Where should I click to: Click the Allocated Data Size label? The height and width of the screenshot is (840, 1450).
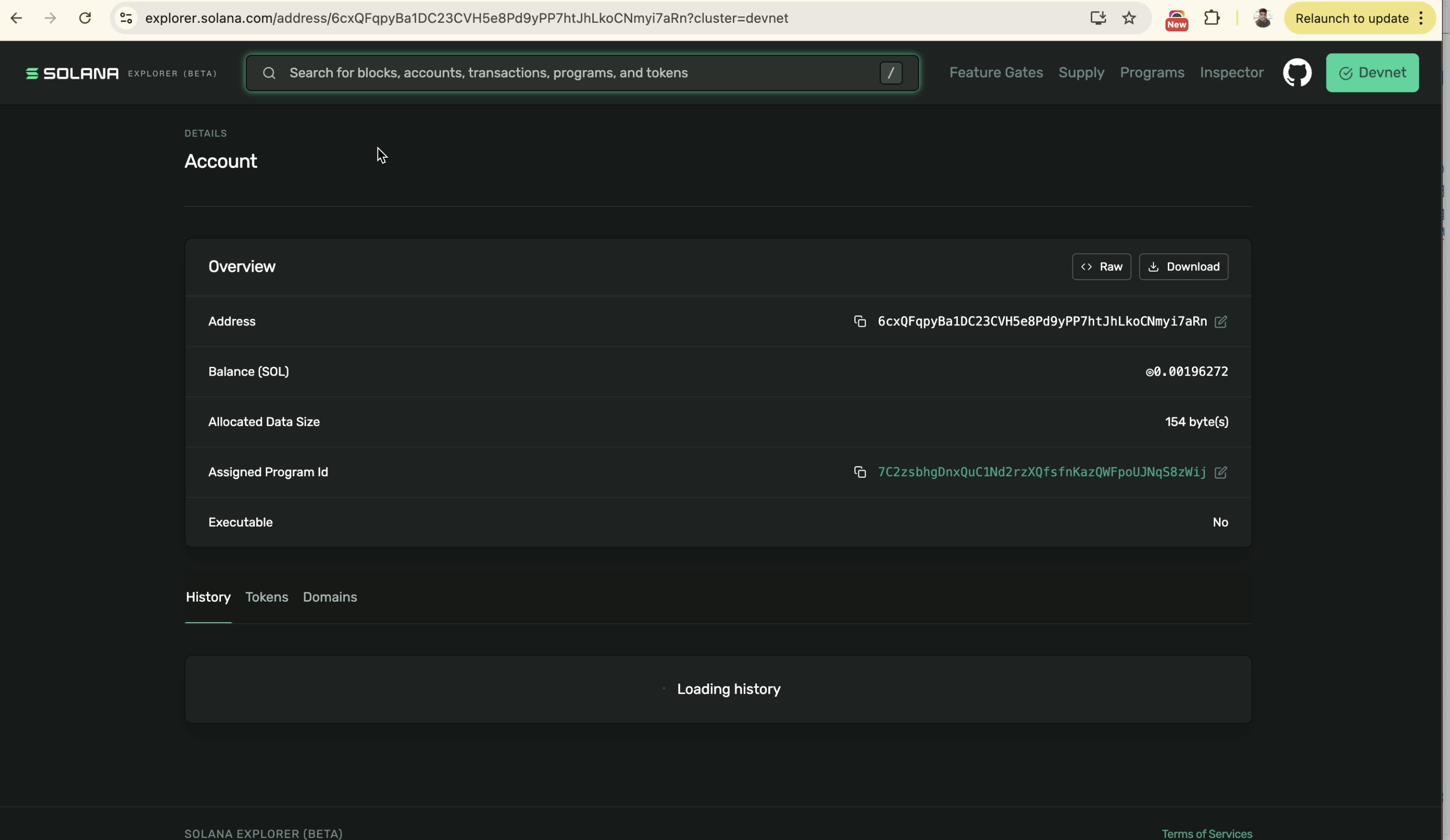click(264, 421)
